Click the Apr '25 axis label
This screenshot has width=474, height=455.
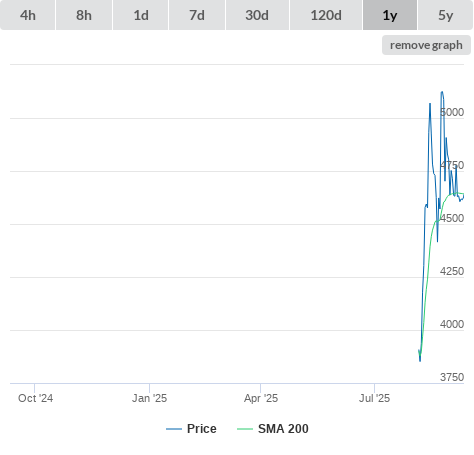(x=261, y=398)
